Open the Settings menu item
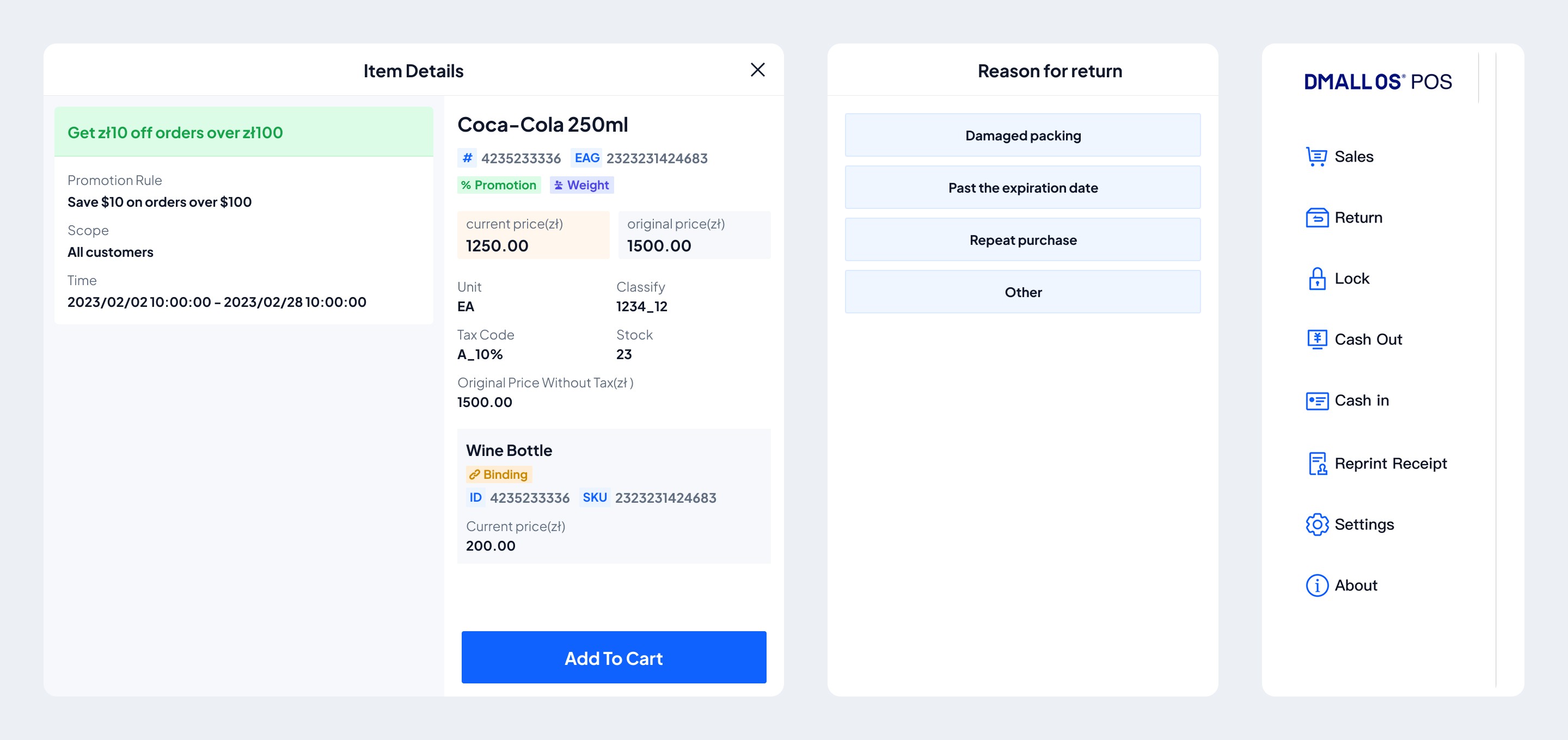 pos(1363,525)
